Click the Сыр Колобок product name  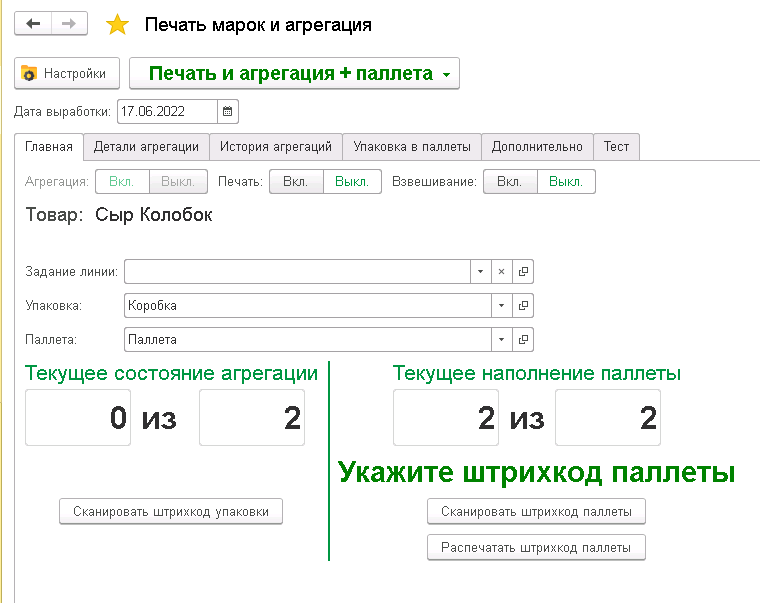point(154,215)
